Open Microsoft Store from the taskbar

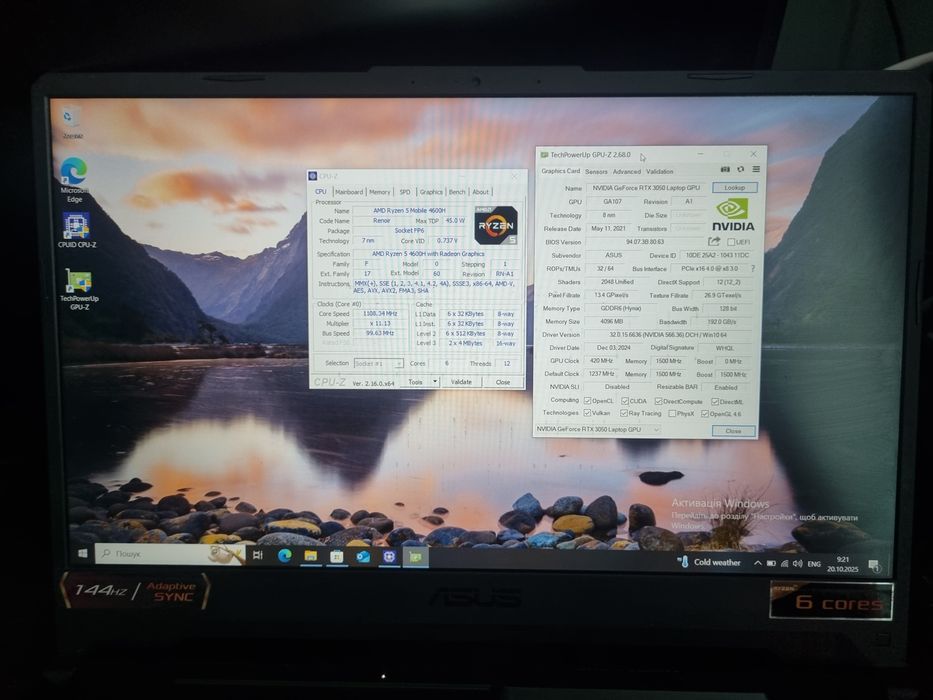click(x=336, y=557)
